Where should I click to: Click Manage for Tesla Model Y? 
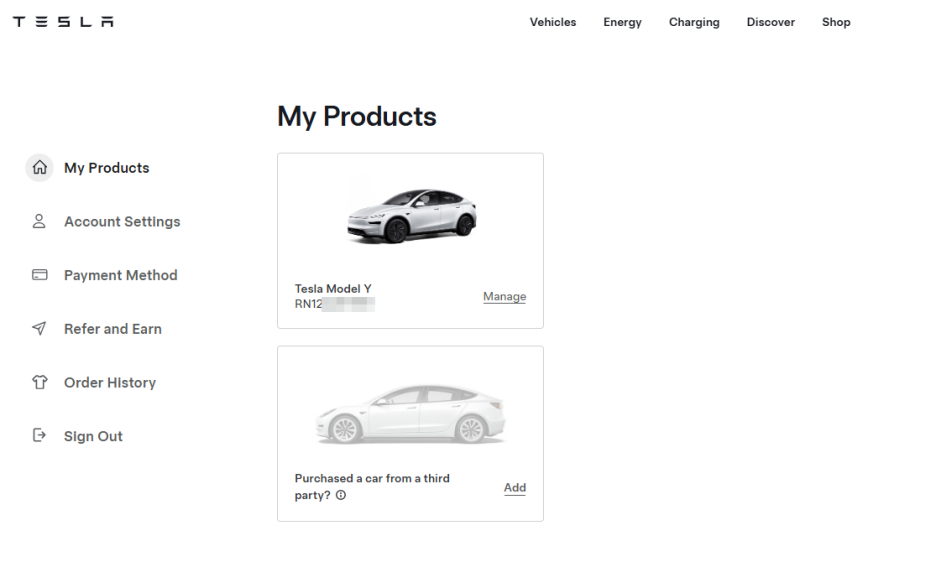[x=504, y=296]
